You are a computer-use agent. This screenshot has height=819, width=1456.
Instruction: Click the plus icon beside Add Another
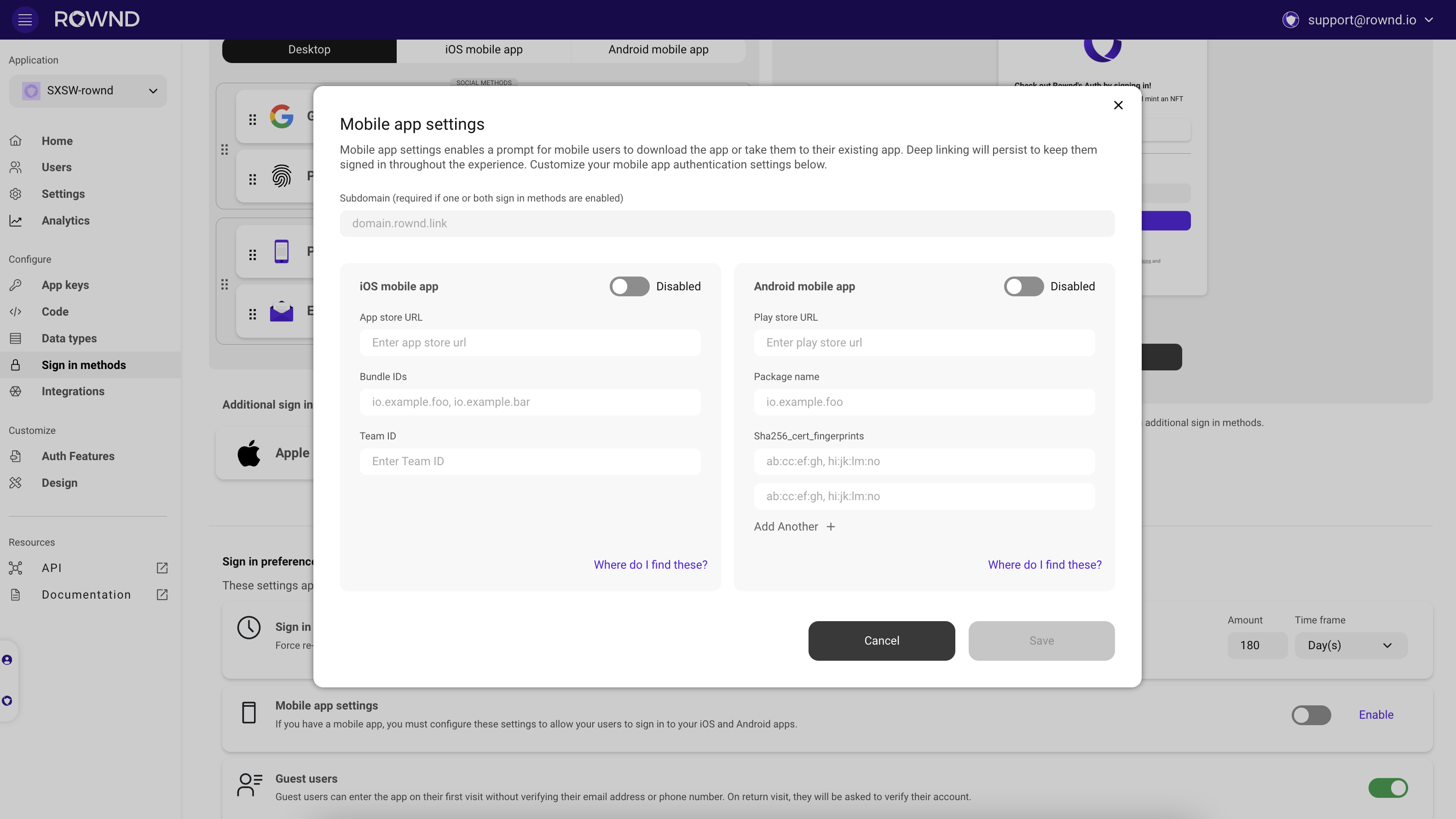(x=830, y=527)
